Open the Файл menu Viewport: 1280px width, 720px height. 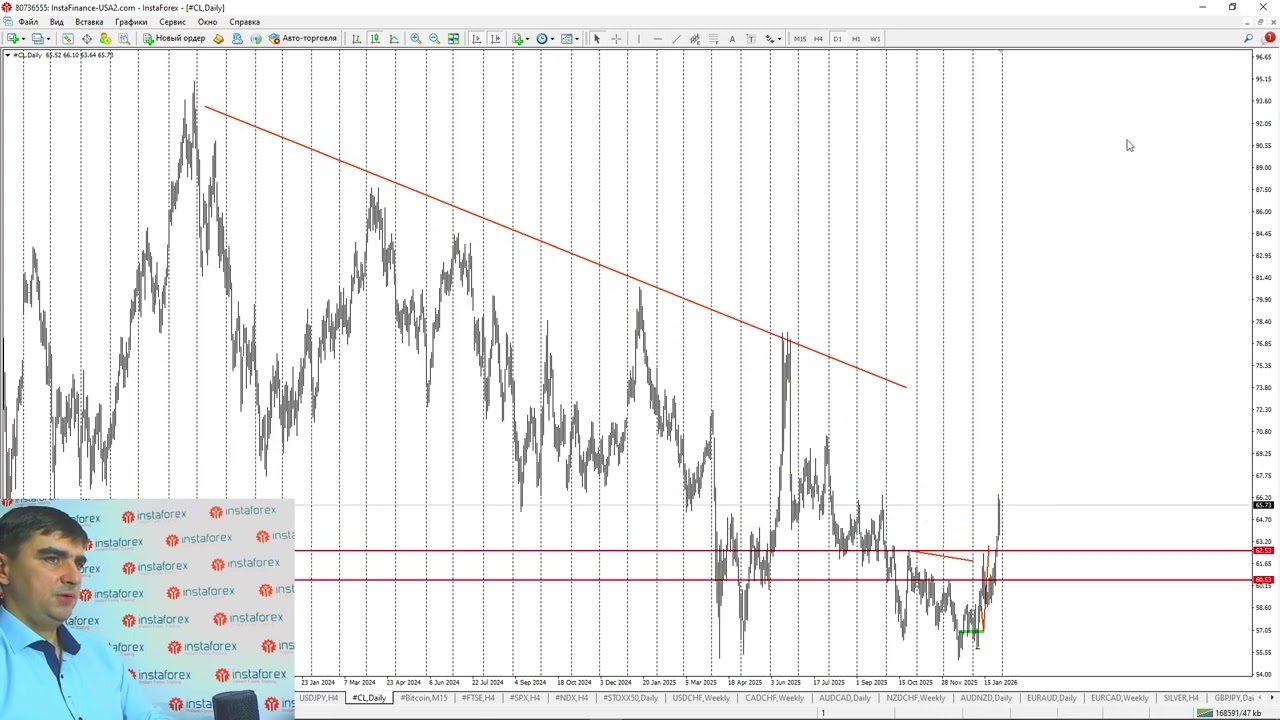(28, 22)
